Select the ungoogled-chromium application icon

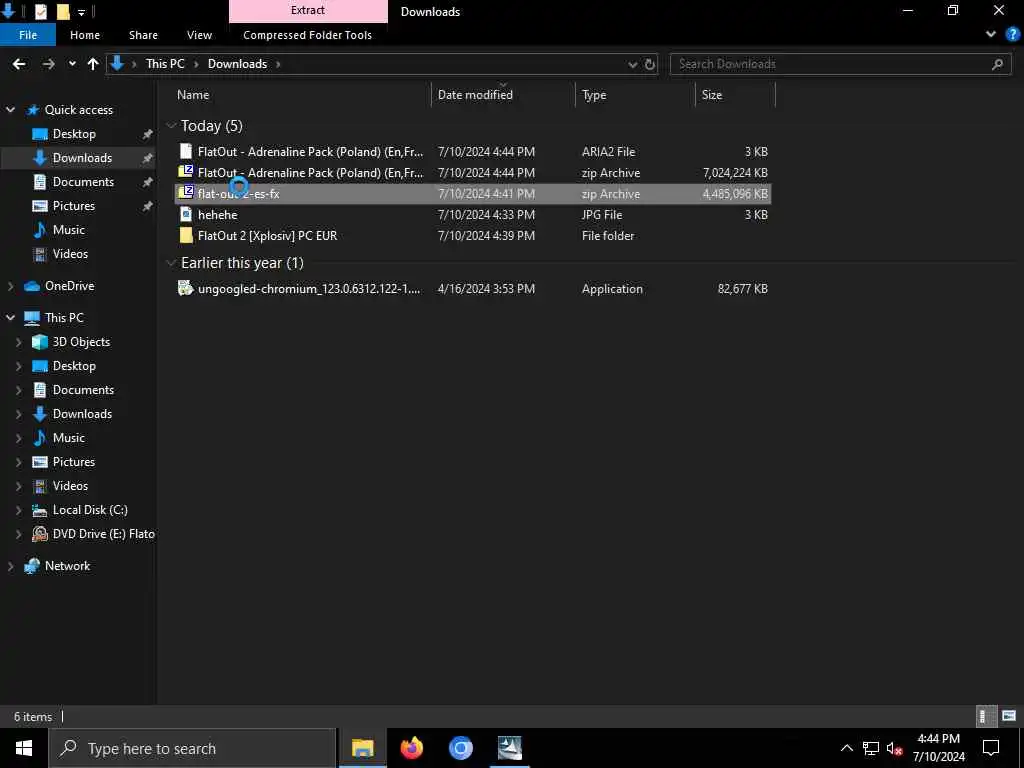coord(186,288)
